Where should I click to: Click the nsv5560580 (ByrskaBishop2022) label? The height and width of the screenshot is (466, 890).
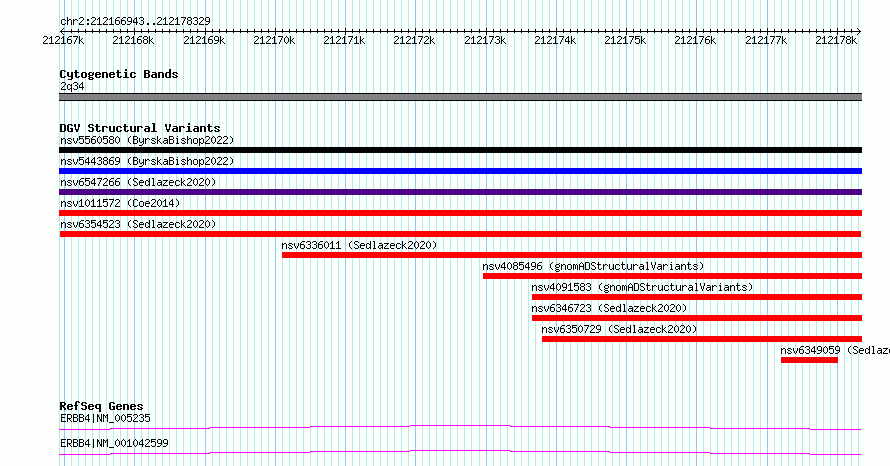pyautogui.click(x=147, y=140)
